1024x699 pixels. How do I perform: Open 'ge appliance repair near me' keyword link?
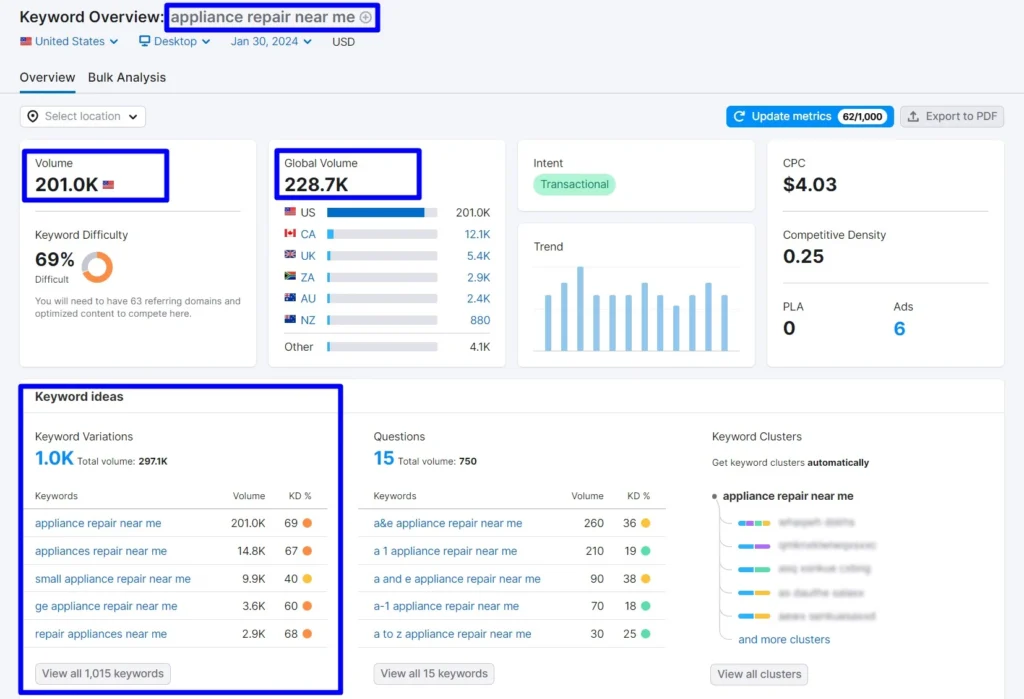(106, 606)
